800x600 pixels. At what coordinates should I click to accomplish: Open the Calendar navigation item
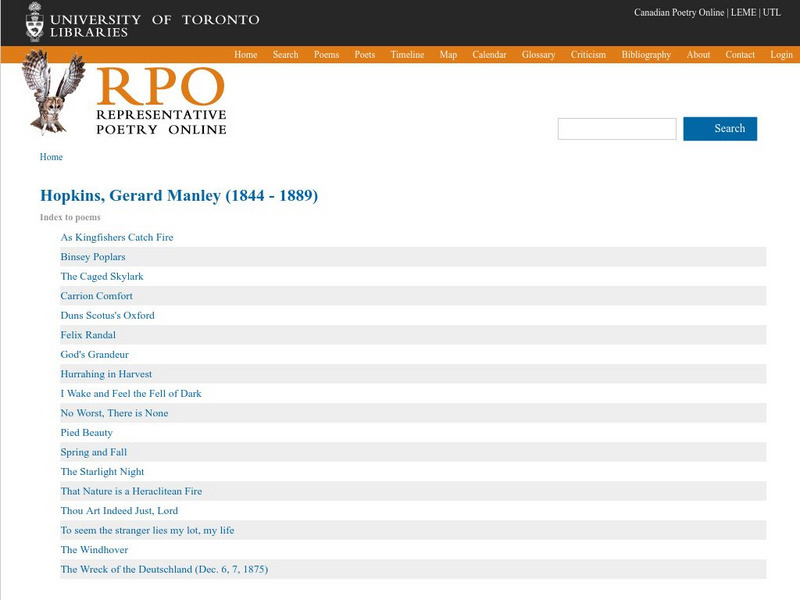[489, 55]
